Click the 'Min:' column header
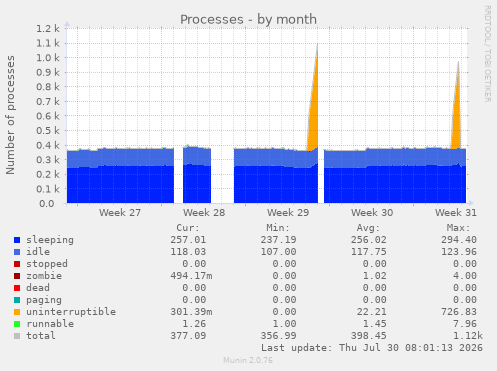The height and width of the screenshot is (371, 497). pos(278,228)
